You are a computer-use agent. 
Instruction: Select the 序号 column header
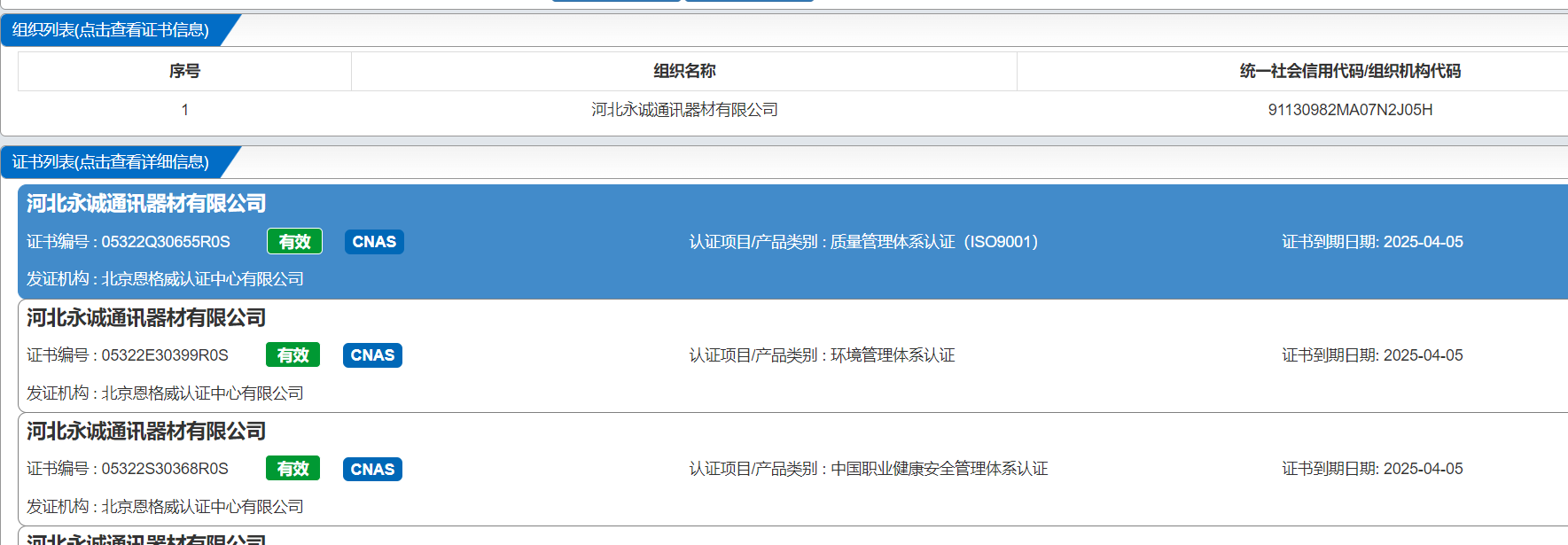[x=184, y=71]
